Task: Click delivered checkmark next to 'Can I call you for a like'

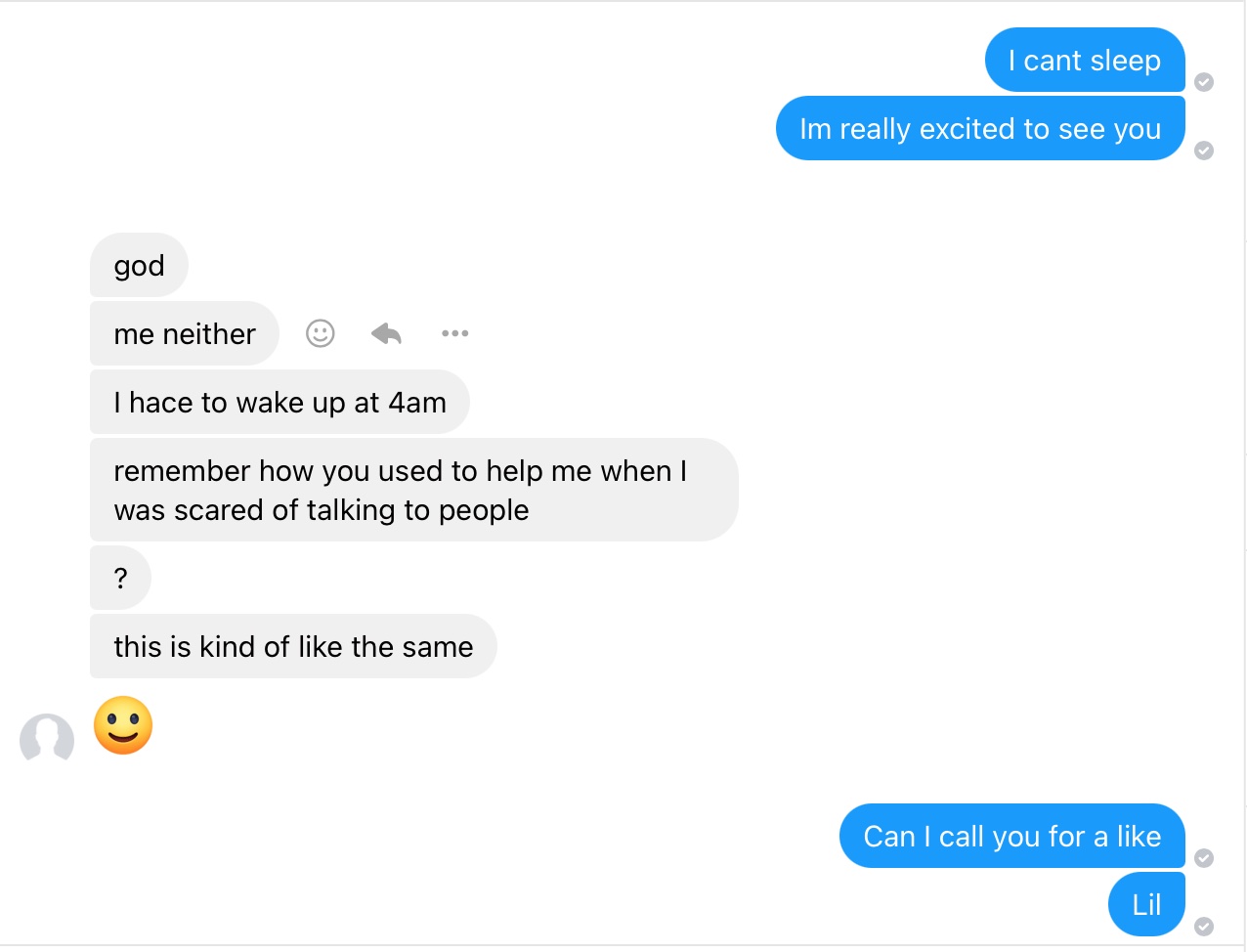Action: [x=1204, y=858]
